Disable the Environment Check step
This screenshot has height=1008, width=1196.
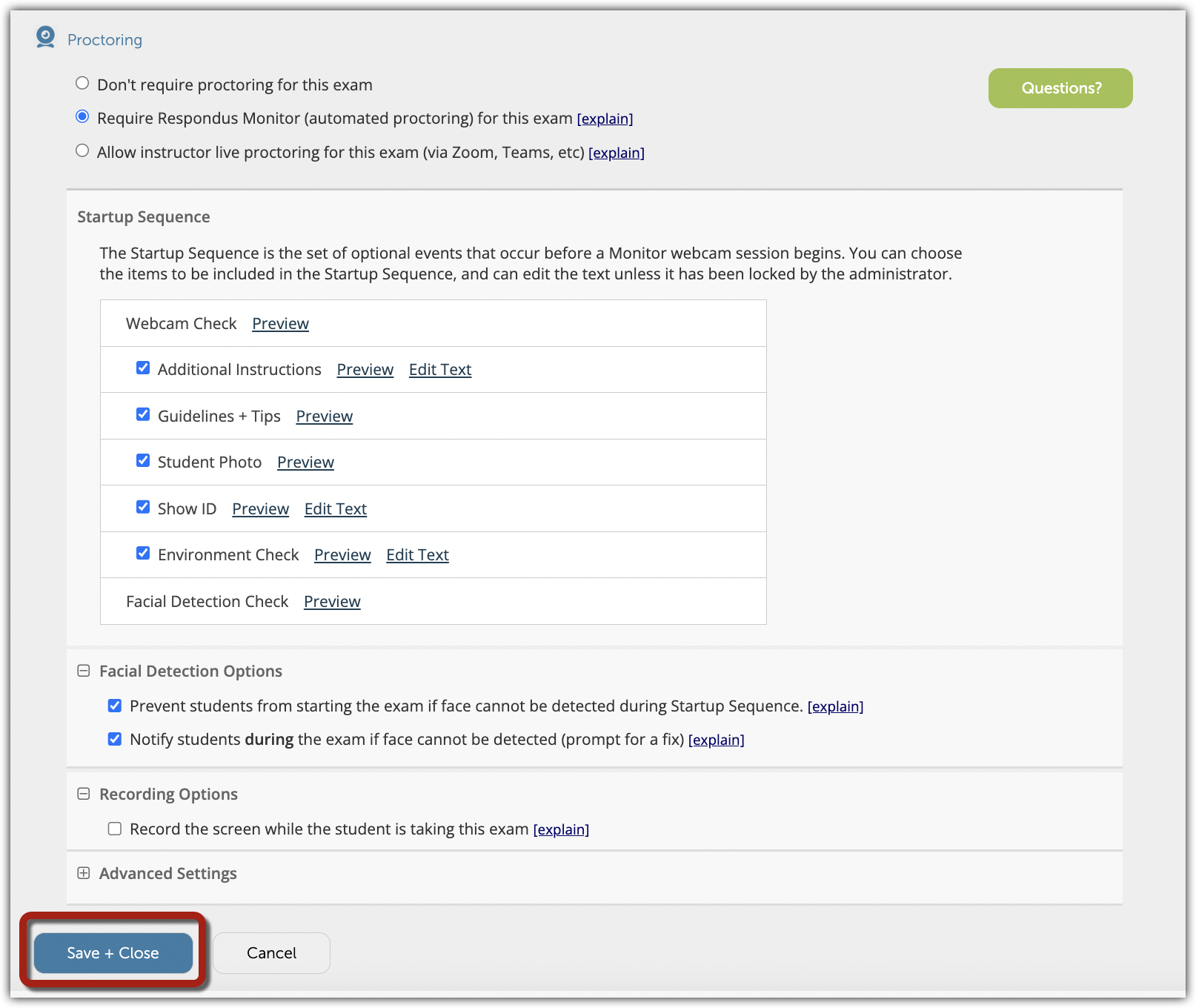point(142,552)
